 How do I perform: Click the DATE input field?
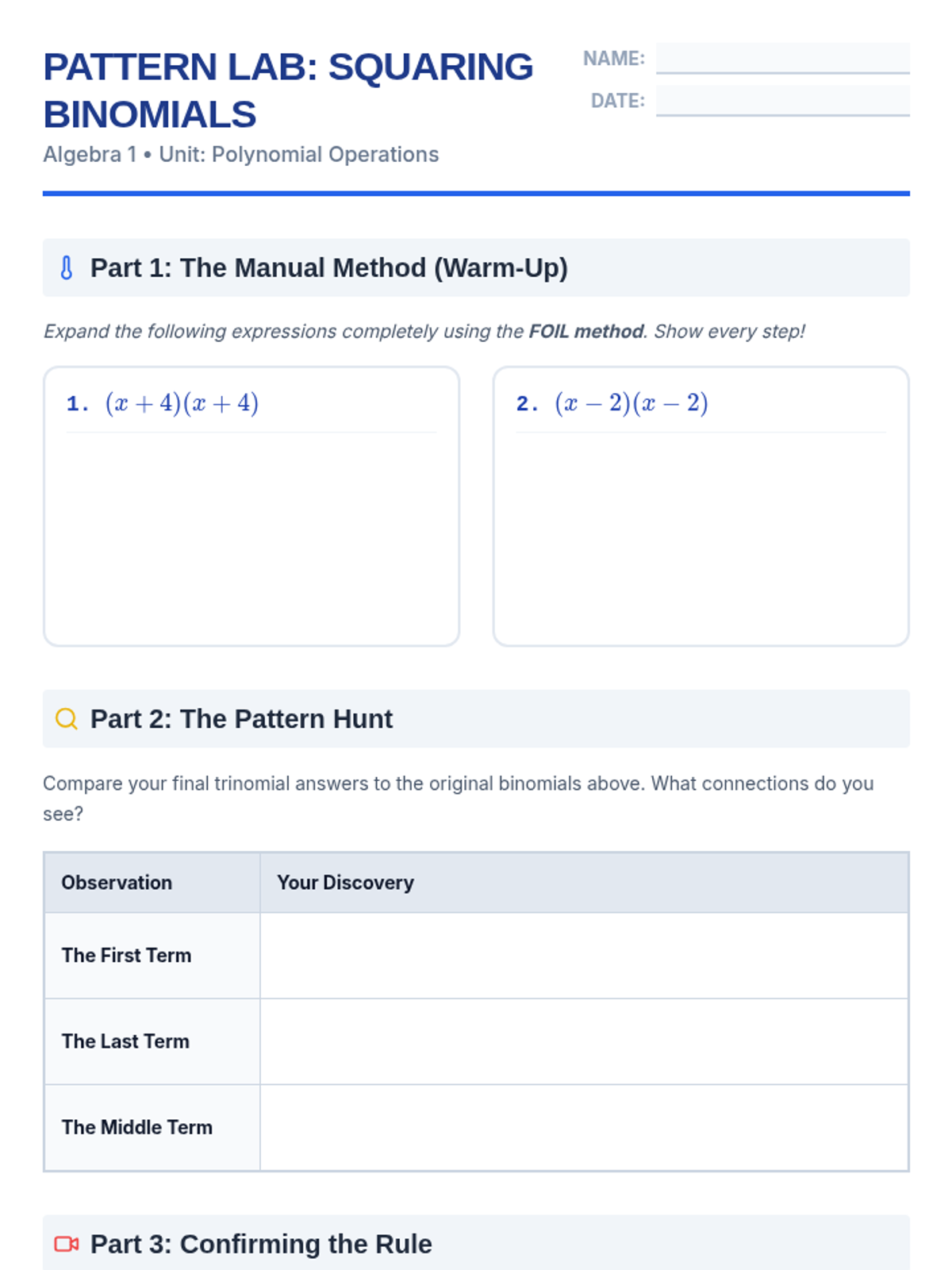point(782,101)
